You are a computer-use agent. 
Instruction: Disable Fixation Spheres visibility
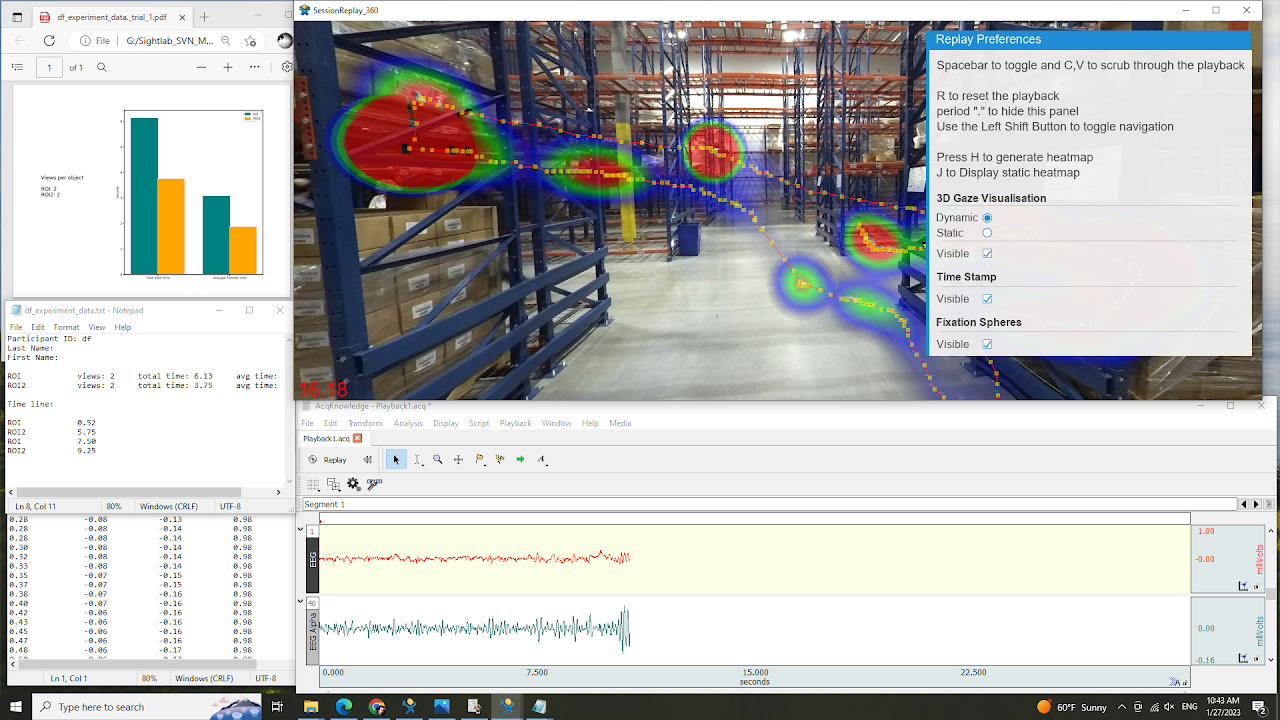[987, 343]
